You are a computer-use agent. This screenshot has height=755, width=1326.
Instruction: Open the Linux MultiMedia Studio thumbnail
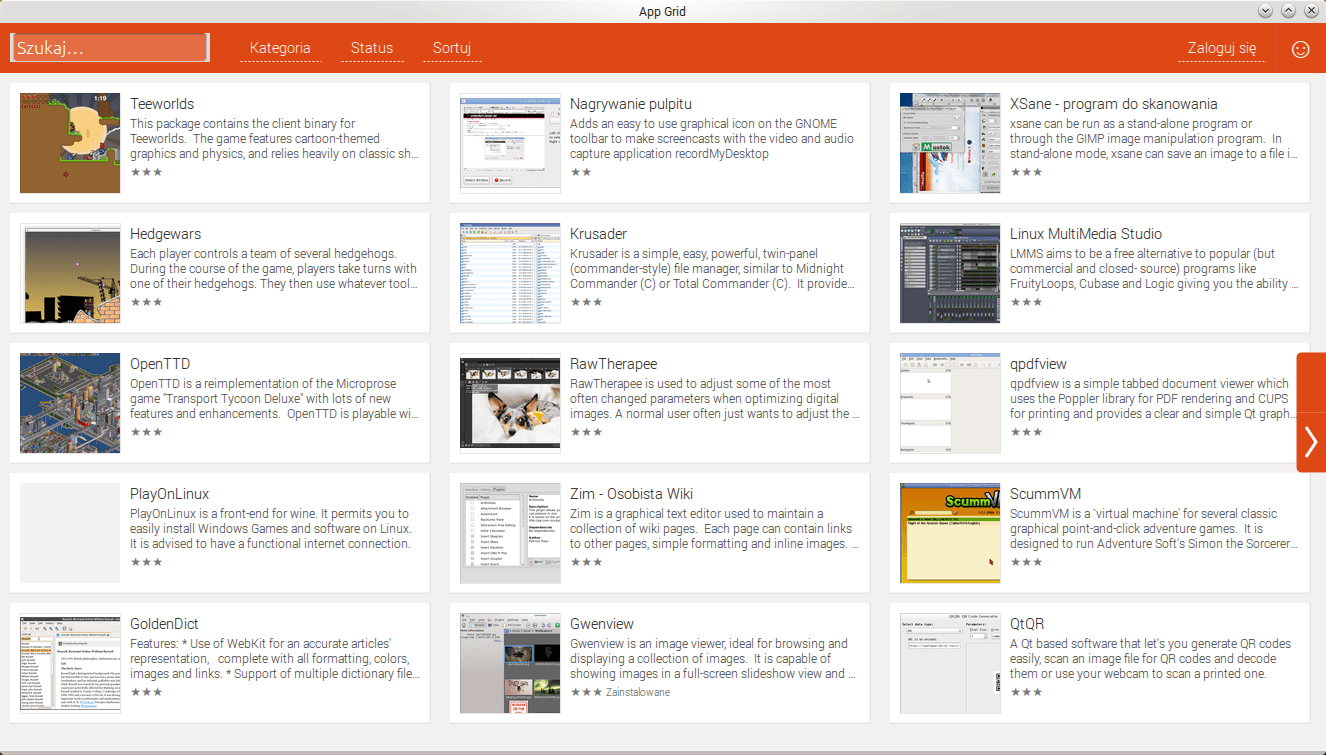(950, 273)
